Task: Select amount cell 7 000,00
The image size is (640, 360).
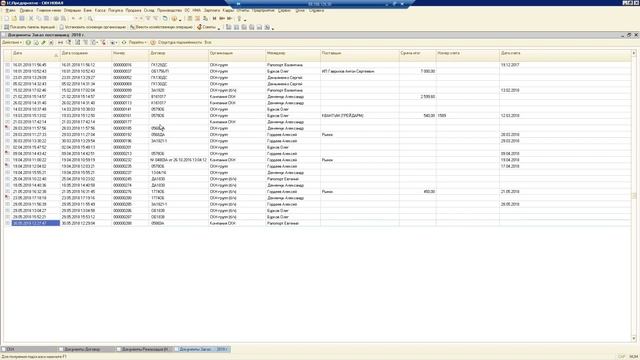Action: coord(418,71)
